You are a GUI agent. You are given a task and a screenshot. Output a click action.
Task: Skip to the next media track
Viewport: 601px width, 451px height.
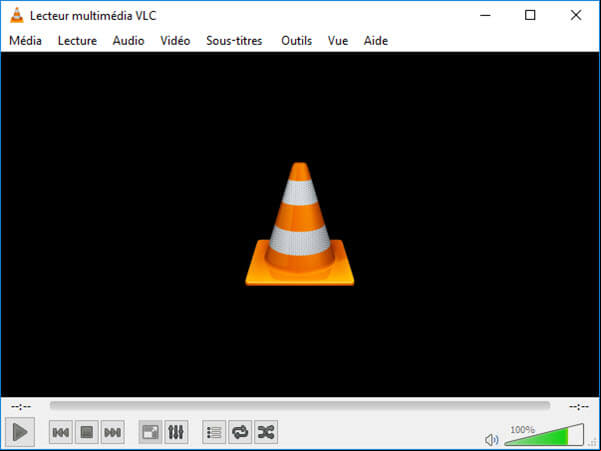click(113, 433)
